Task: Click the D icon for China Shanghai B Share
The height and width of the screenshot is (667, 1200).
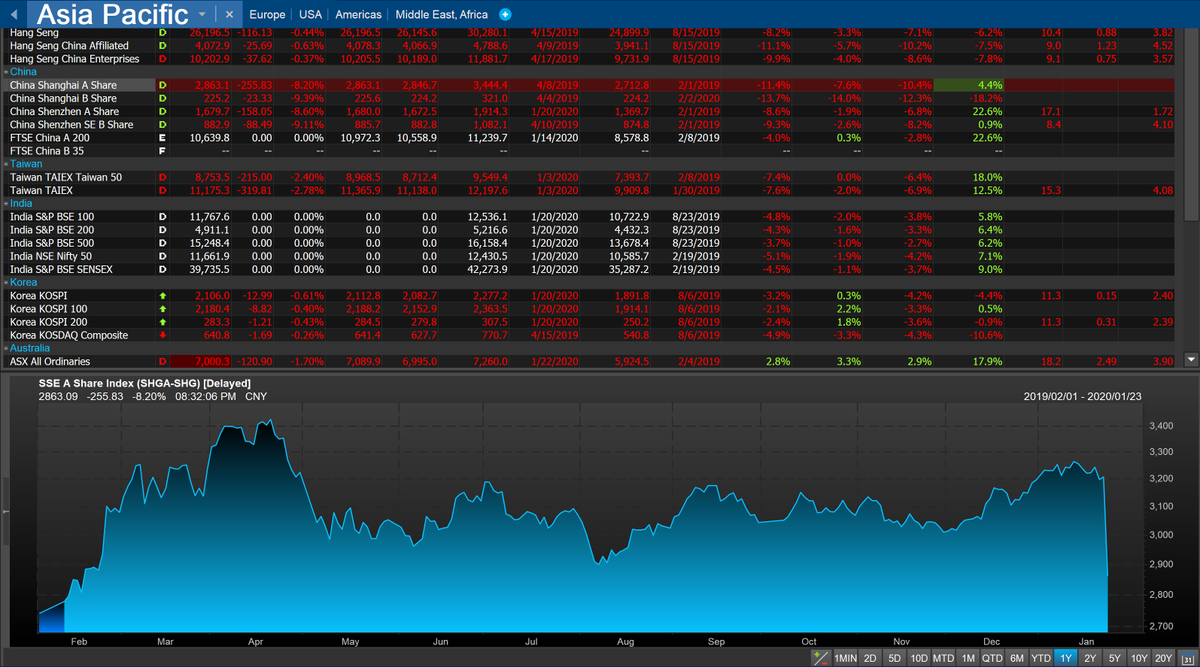Action: [163, 98]
